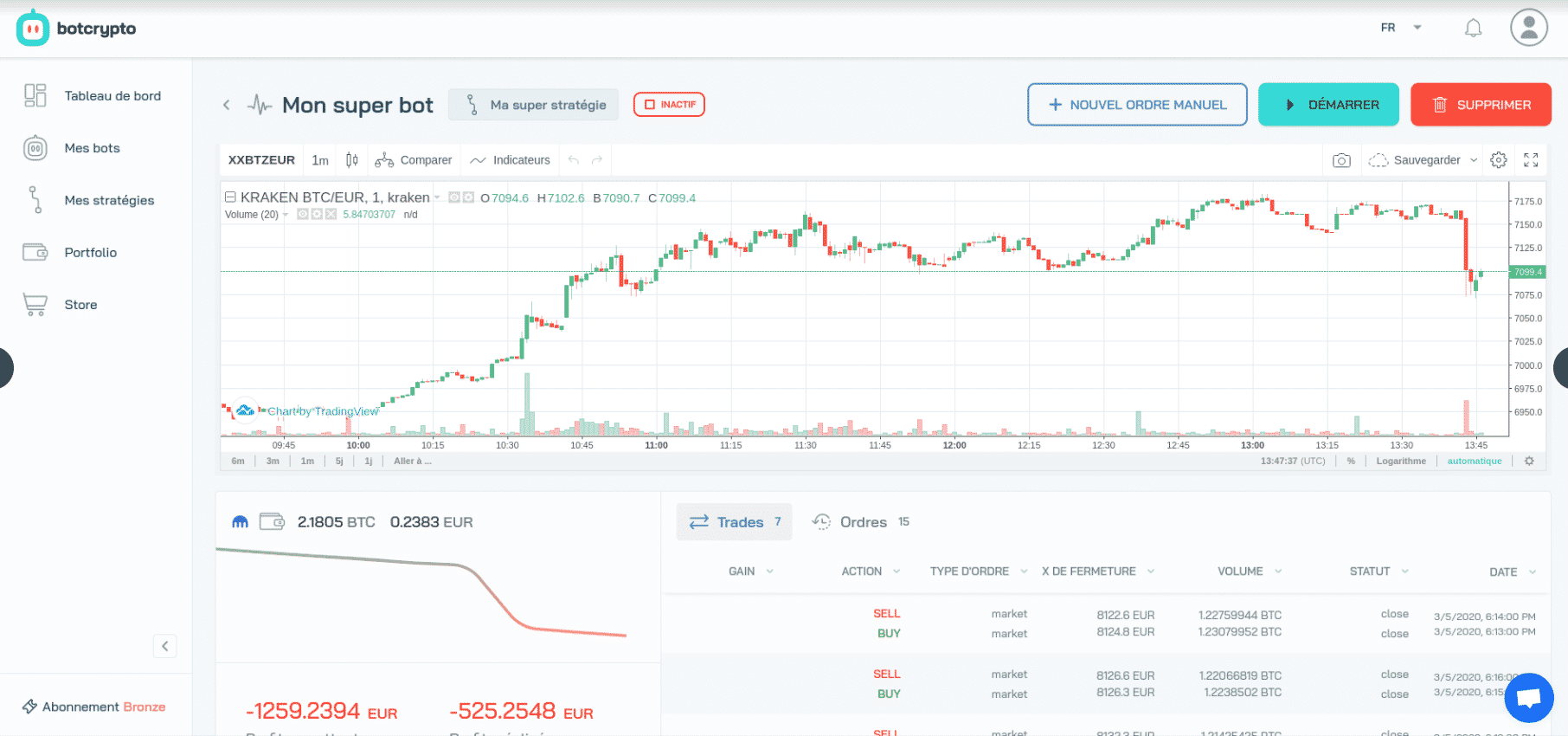
Task: Sort by the TYPE D'ORDRE column
Action: click(x=979, y=571)
